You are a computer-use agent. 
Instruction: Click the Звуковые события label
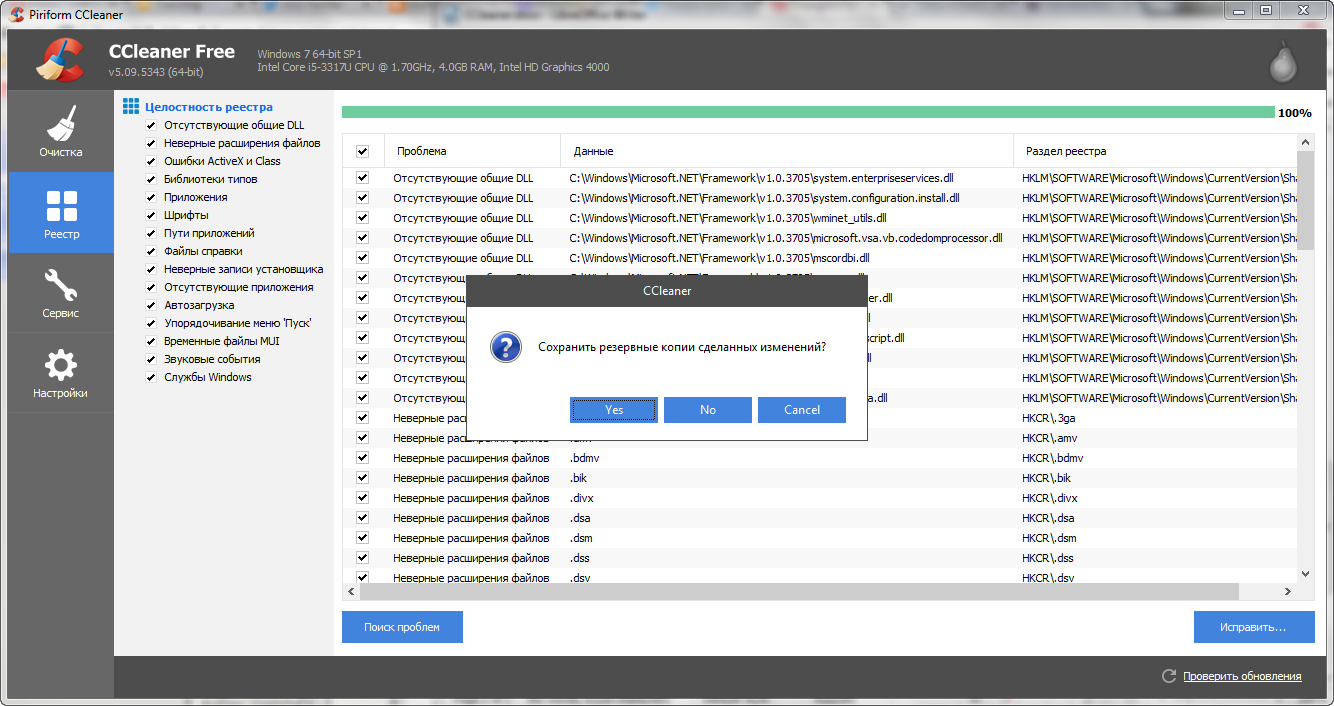(212, 359)
